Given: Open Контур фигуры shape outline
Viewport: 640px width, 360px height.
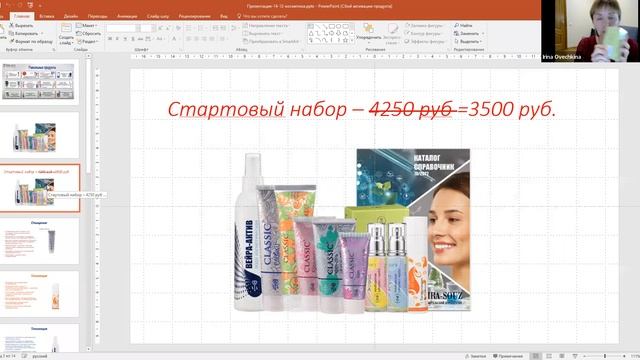Looking at the screenshot, I should [x=423, y=33].
